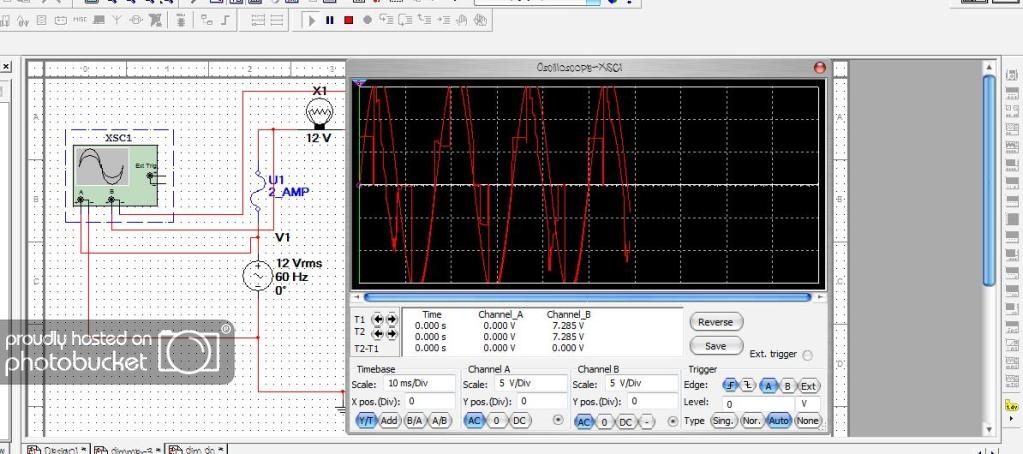The image size is (1023, 454).
Task: Select B/A timebase mode
Action: [x=414, y=421]
